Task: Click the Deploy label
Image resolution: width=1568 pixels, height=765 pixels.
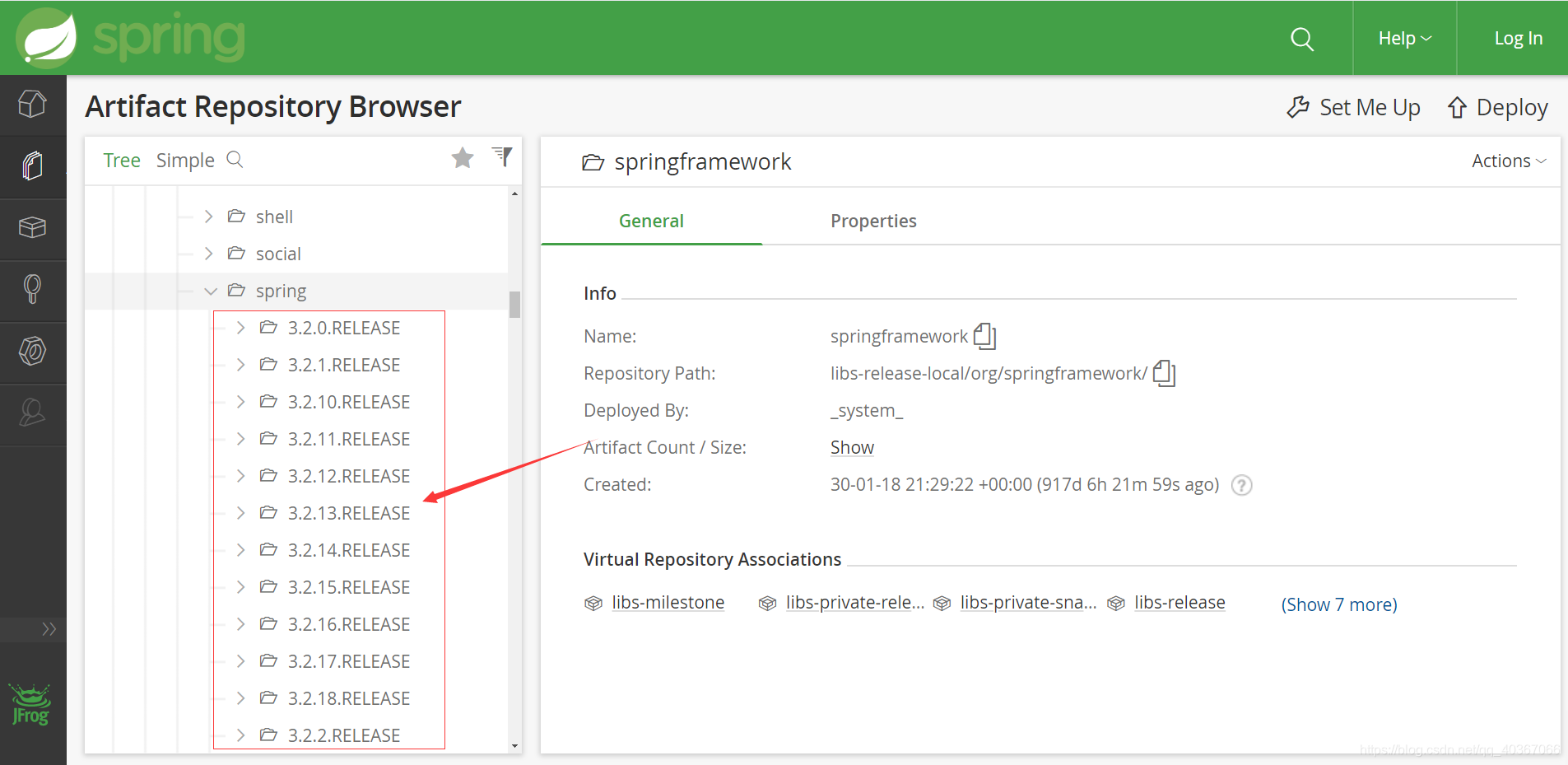Action: pyautogui.click(x=1512, y=107)
